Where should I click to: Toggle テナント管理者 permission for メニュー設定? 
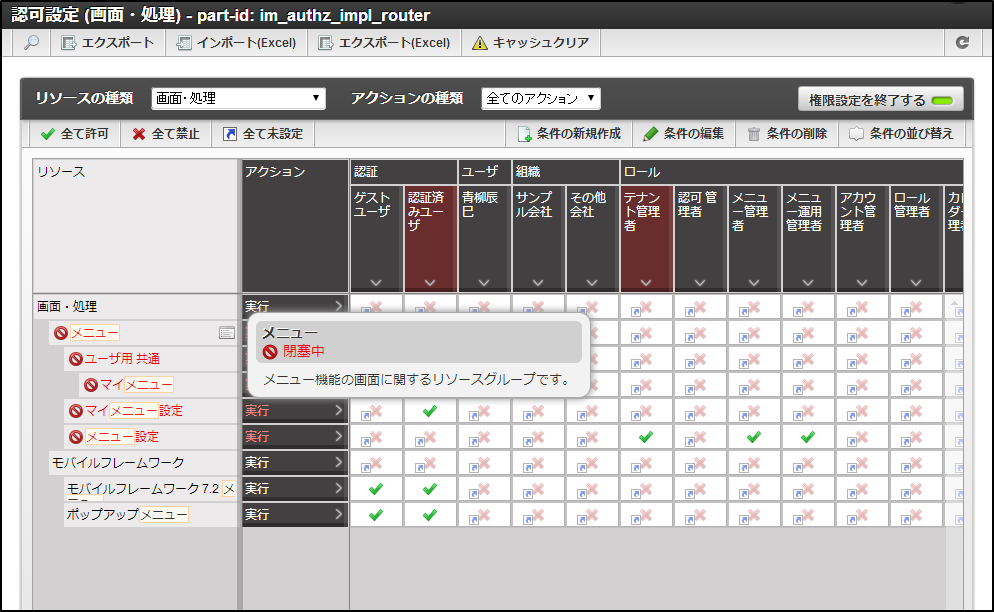[x=645, y=436]
